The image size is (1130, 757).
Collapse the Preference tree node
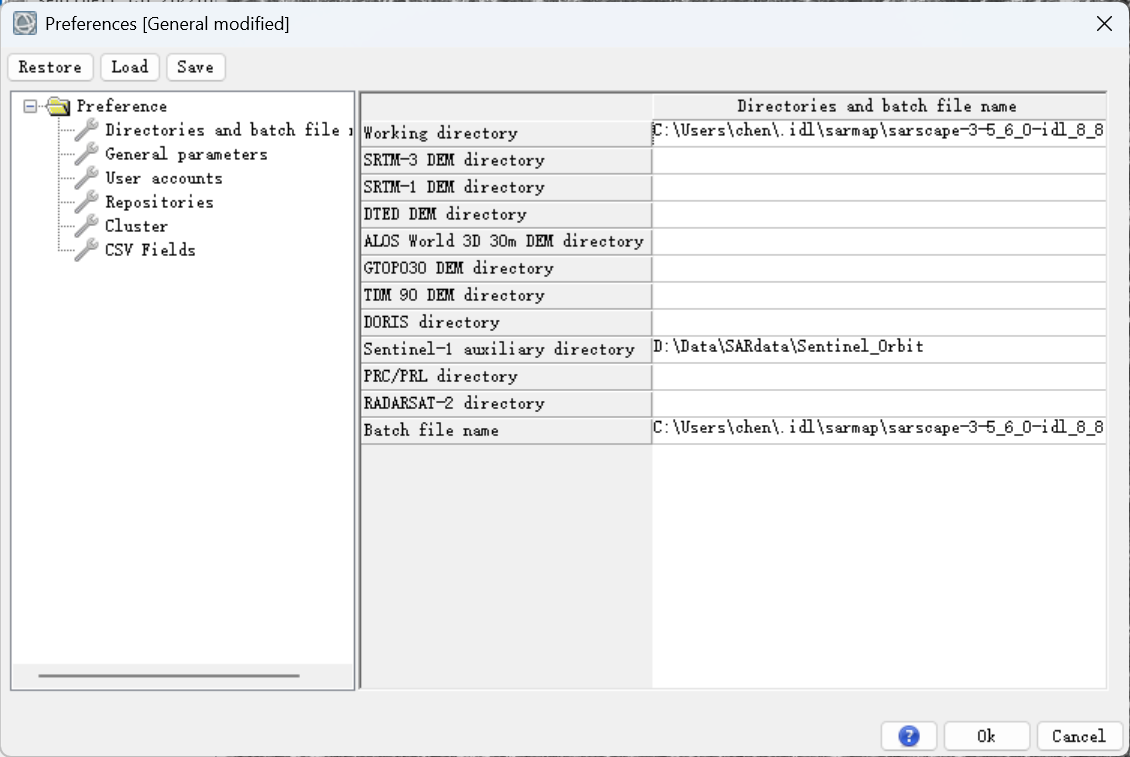tap(30, 107)
